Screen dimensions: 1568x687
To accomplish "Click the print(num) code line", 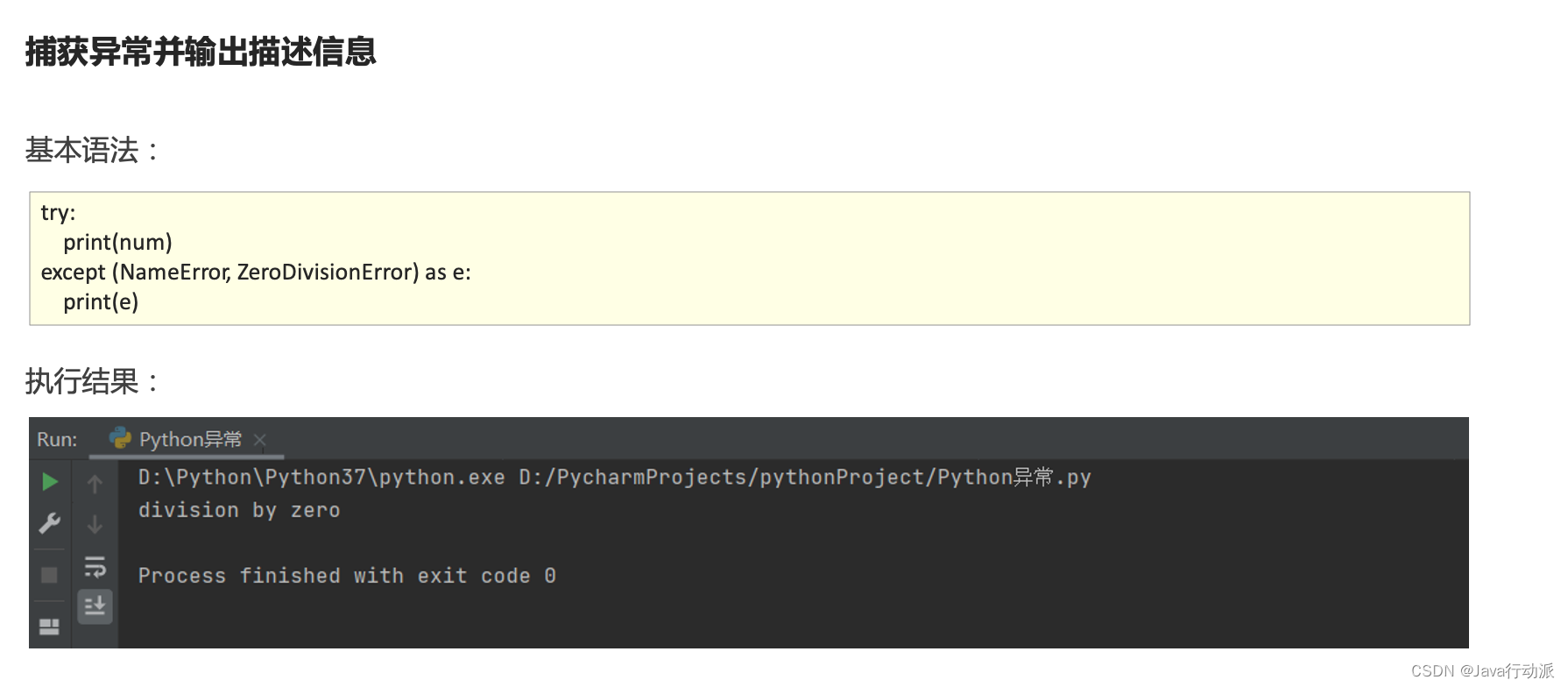I will (x=117, y=243).
